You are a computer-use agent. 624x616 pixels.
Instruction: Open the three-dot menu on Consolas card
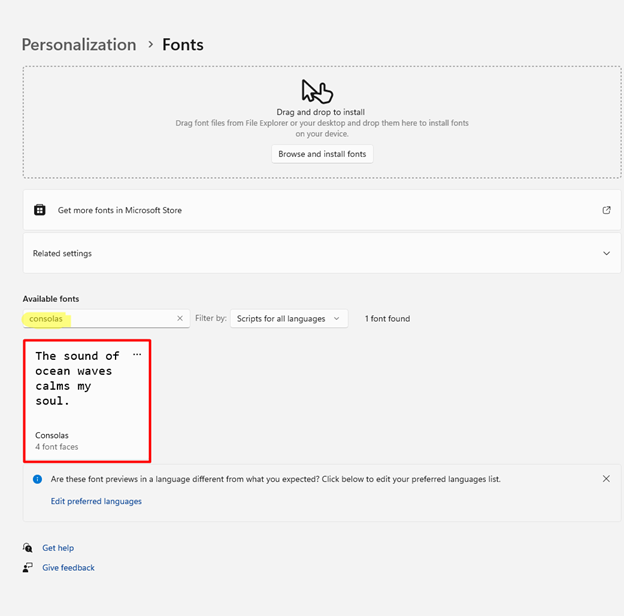(x=137, y=355)
